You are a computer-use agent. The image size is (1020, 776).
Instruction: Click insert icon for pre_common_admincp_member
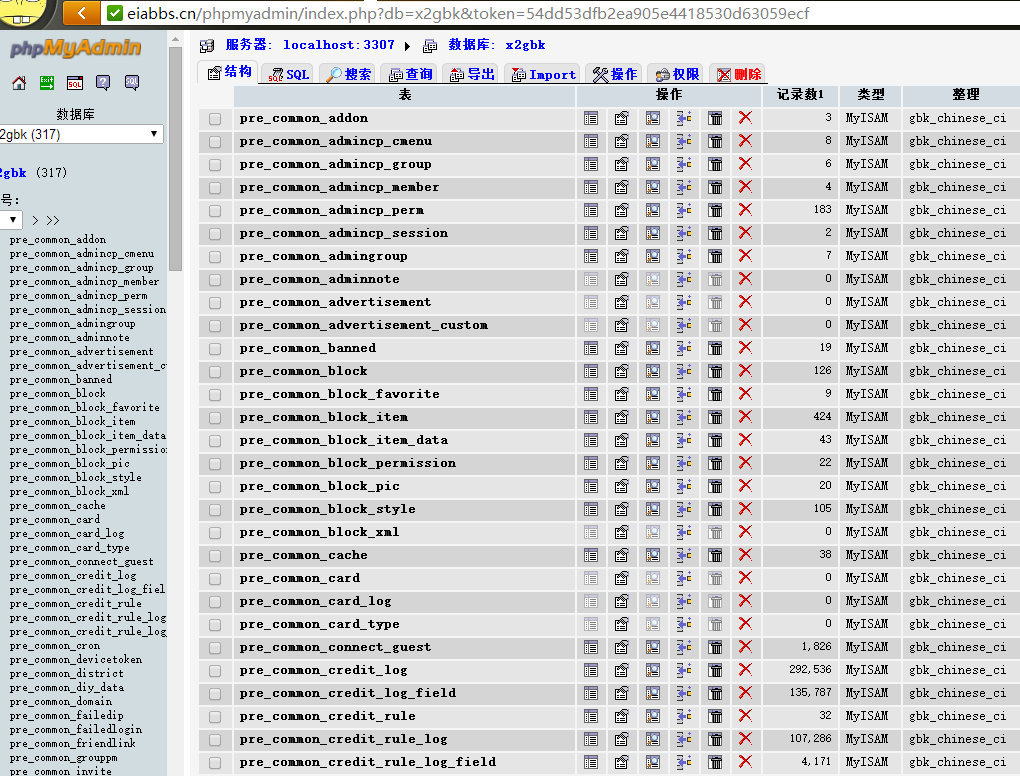pyautogui.click(x=684, y=187)
